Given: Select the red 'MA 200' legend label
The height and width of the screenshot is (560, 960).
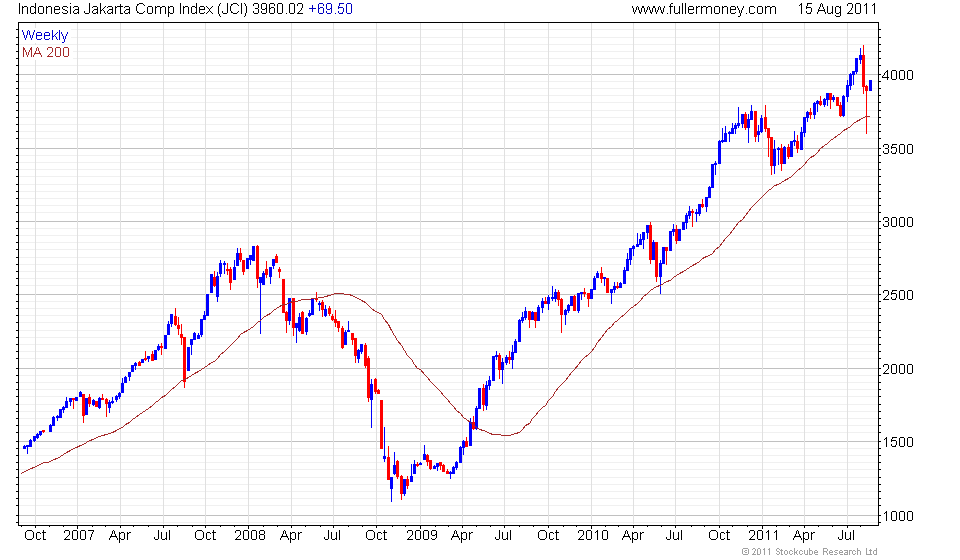Looking at the screenshot, I should click(x=46, y=53).
